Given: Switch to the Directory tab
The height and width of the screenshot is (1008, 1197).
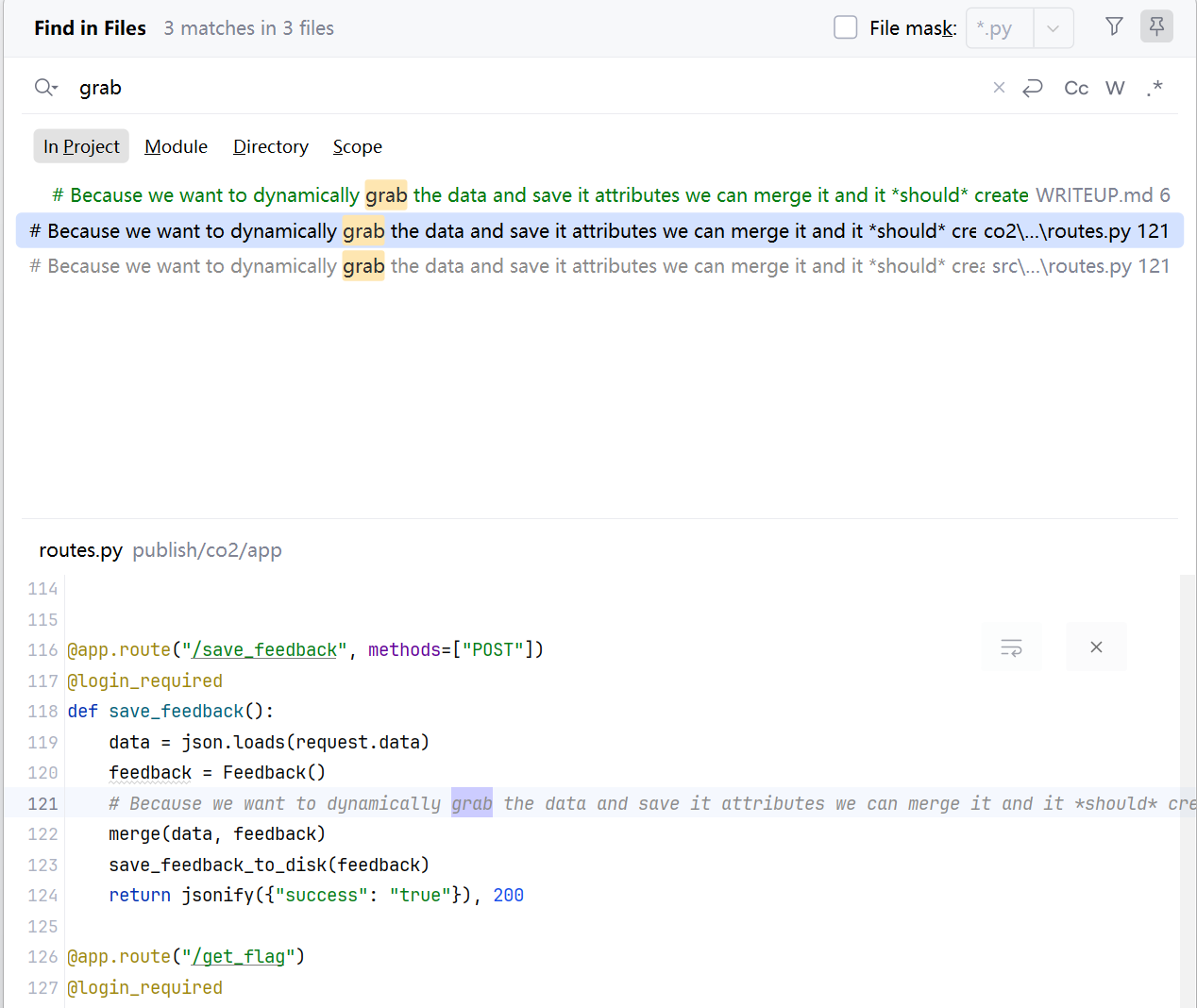Looking at the screenshot, I should [271, 146].
